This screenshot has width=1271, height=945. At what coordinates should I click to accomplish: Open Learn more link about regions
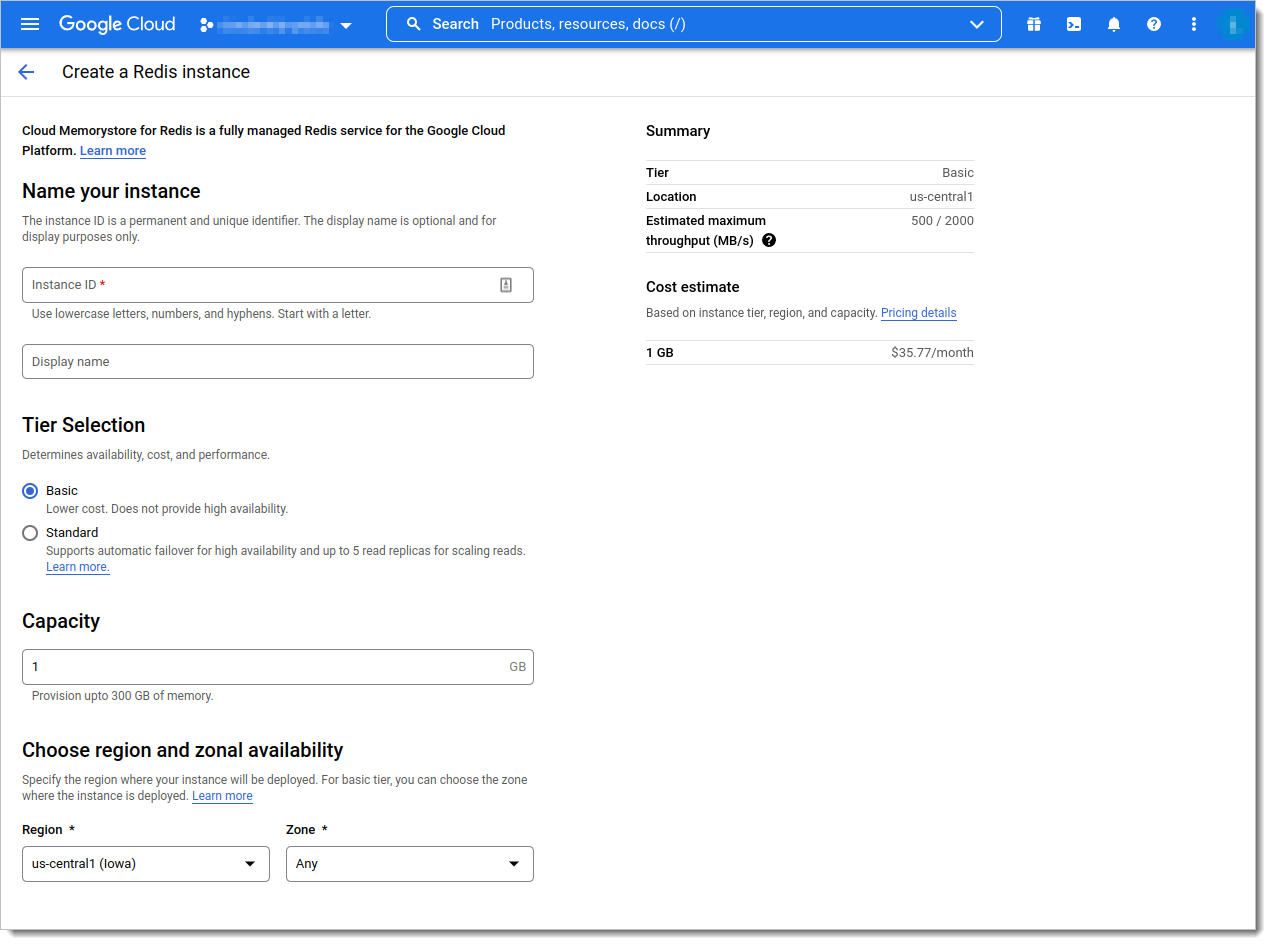(x=222, y=796)
